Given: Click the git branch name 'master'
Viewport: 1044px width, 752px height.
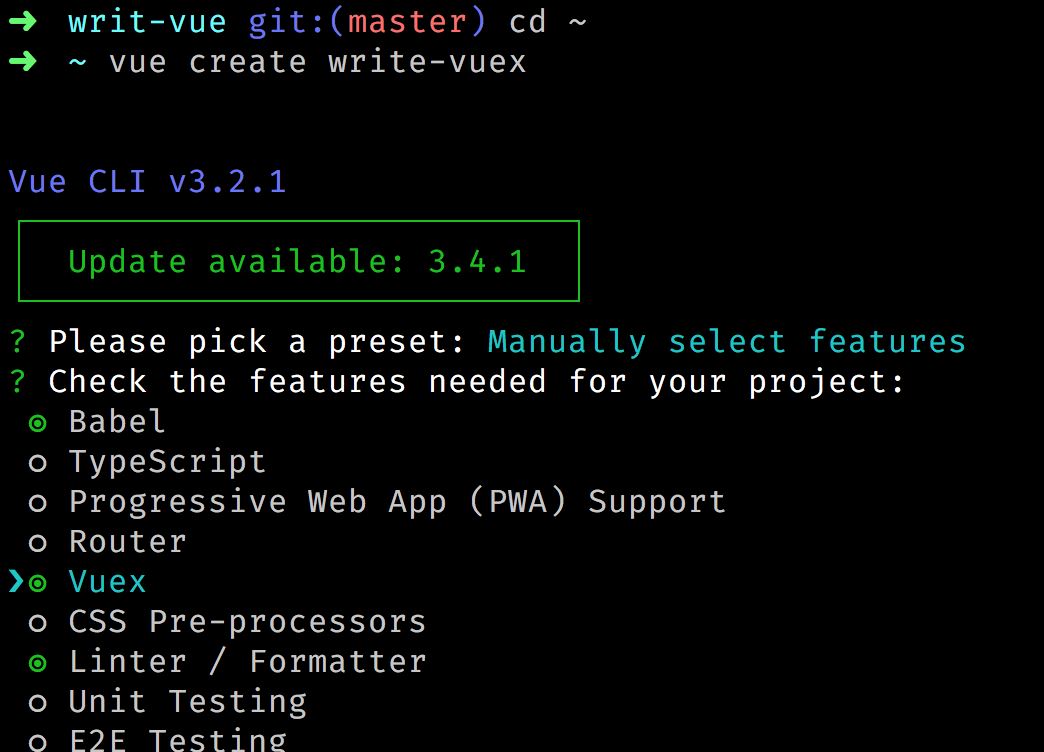Looking at the screenshot, I should point(397,22).
